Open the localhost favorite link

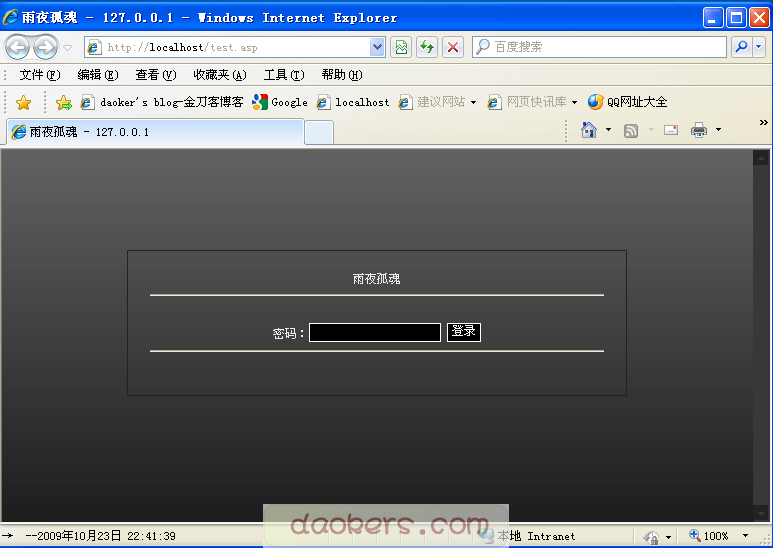[353, 102]
